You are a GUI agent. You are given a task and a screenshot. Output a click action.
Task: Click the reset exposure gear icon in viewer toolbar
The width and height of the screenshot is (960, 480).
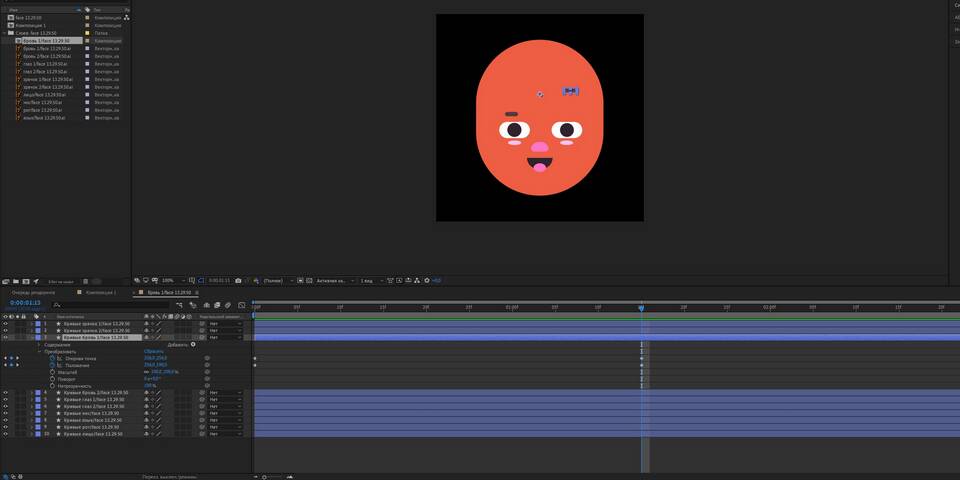[x=427, y=280]
